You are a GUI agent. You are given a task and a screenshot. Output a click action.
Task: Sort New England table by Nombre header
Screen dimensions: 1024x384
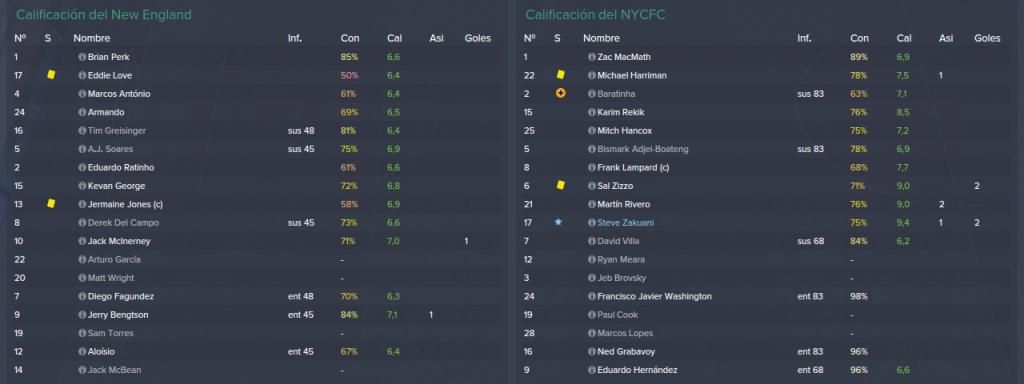(x=91, y=39)
